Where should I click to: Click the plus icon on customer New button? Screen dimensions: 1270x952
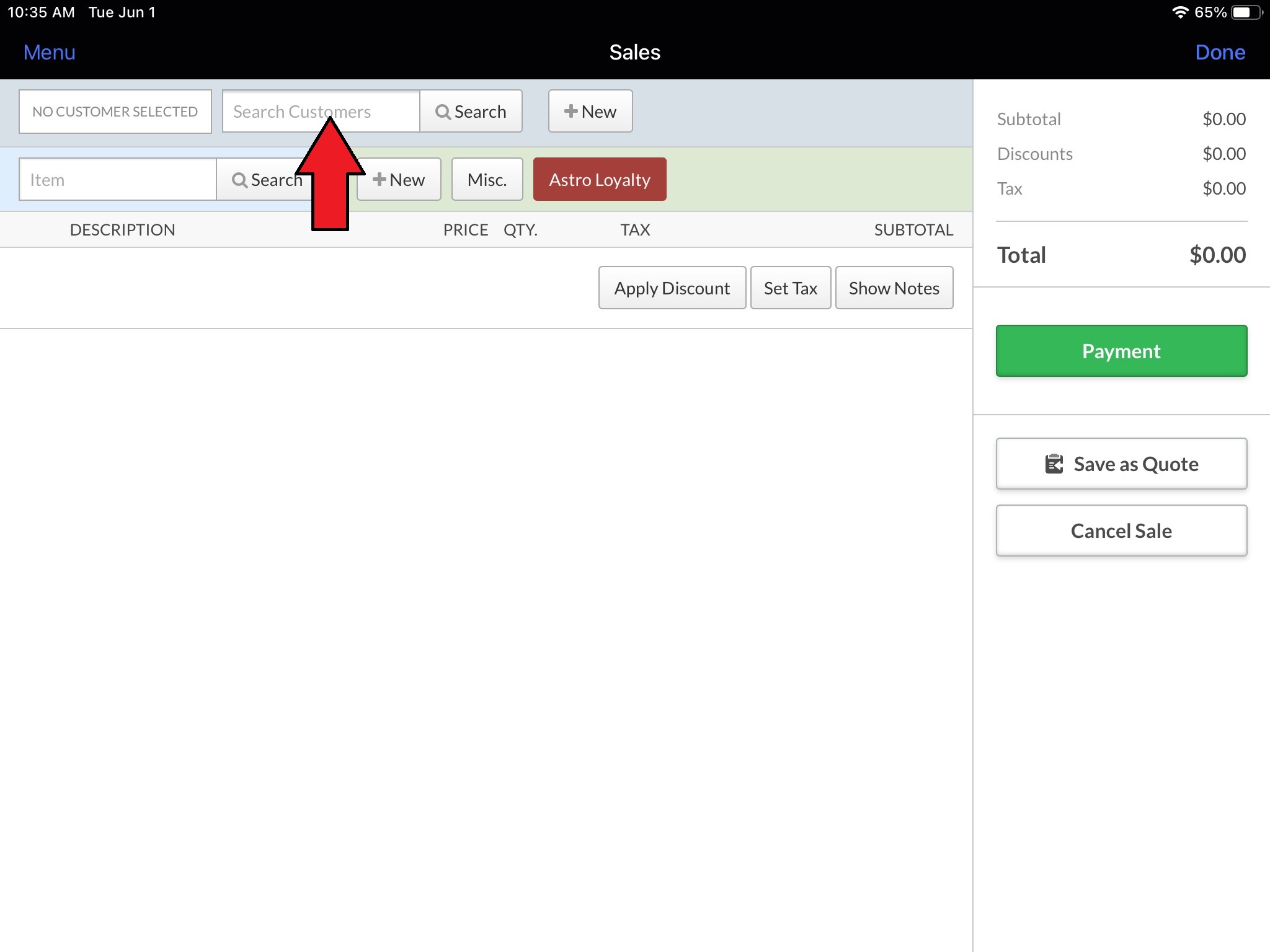click(571, 112)
